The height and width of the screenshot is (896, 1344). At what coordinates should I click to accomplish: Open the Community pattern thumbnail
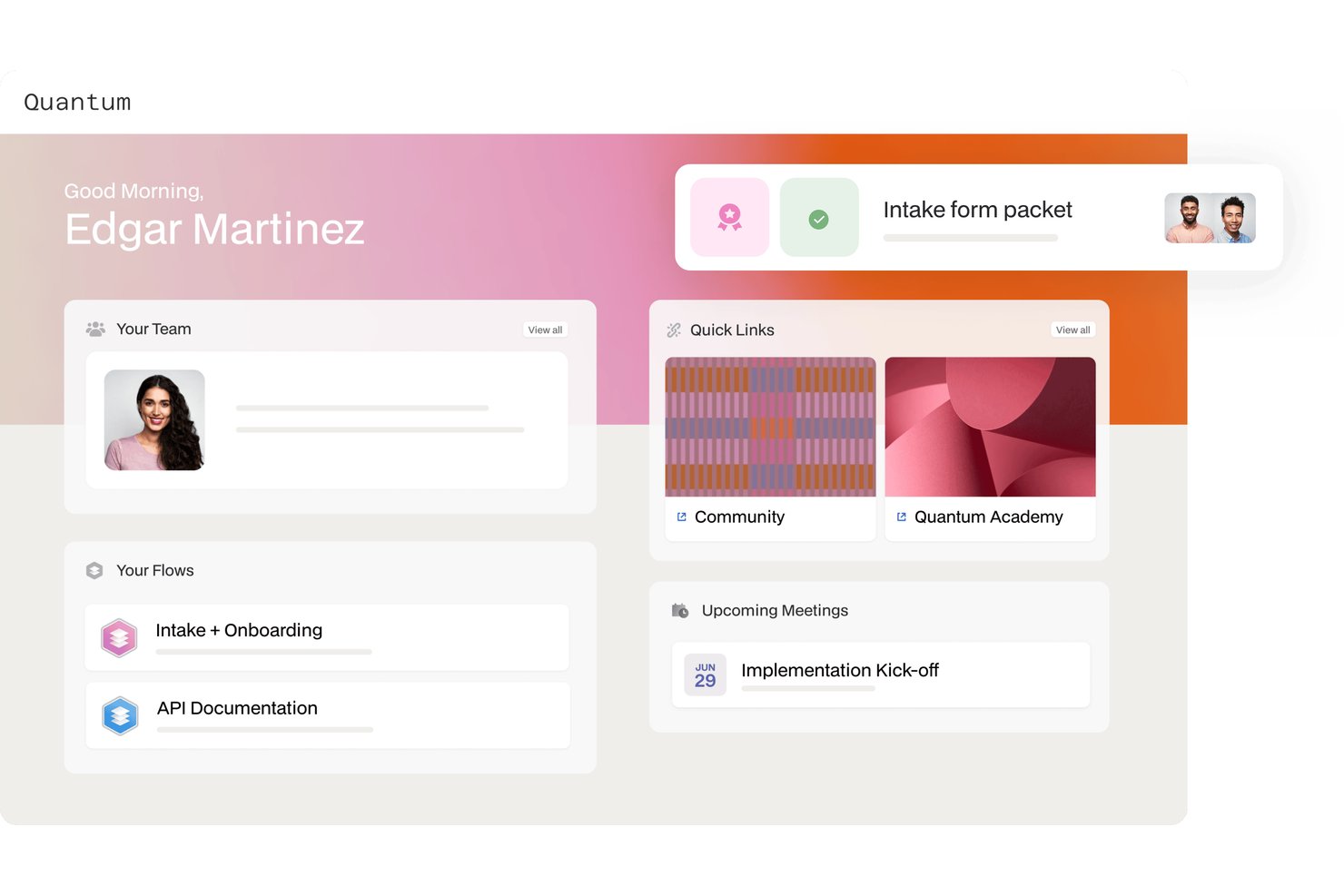point(770,427)
